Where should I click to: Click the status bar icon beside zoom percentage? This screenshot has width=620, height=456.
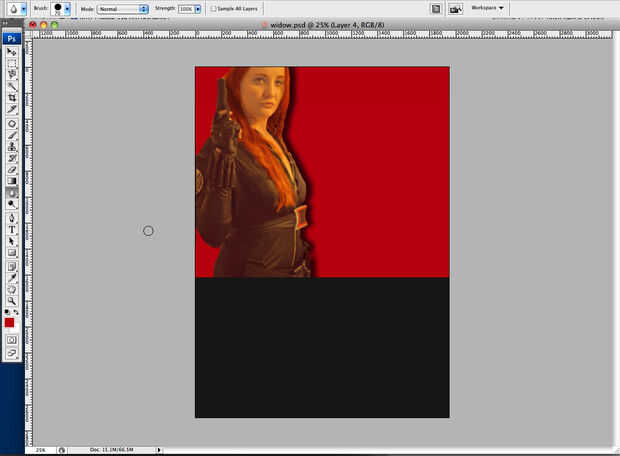click(x=61, y=450)
